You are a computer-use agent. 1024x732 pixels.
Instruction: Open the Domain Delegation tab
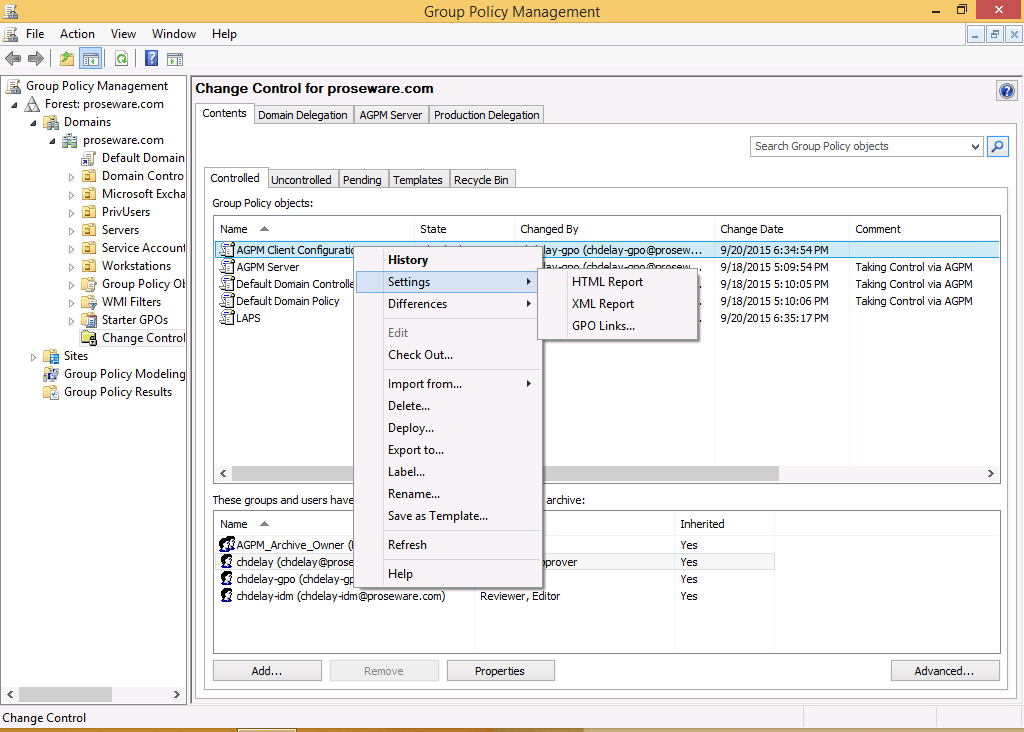[303, 115]
